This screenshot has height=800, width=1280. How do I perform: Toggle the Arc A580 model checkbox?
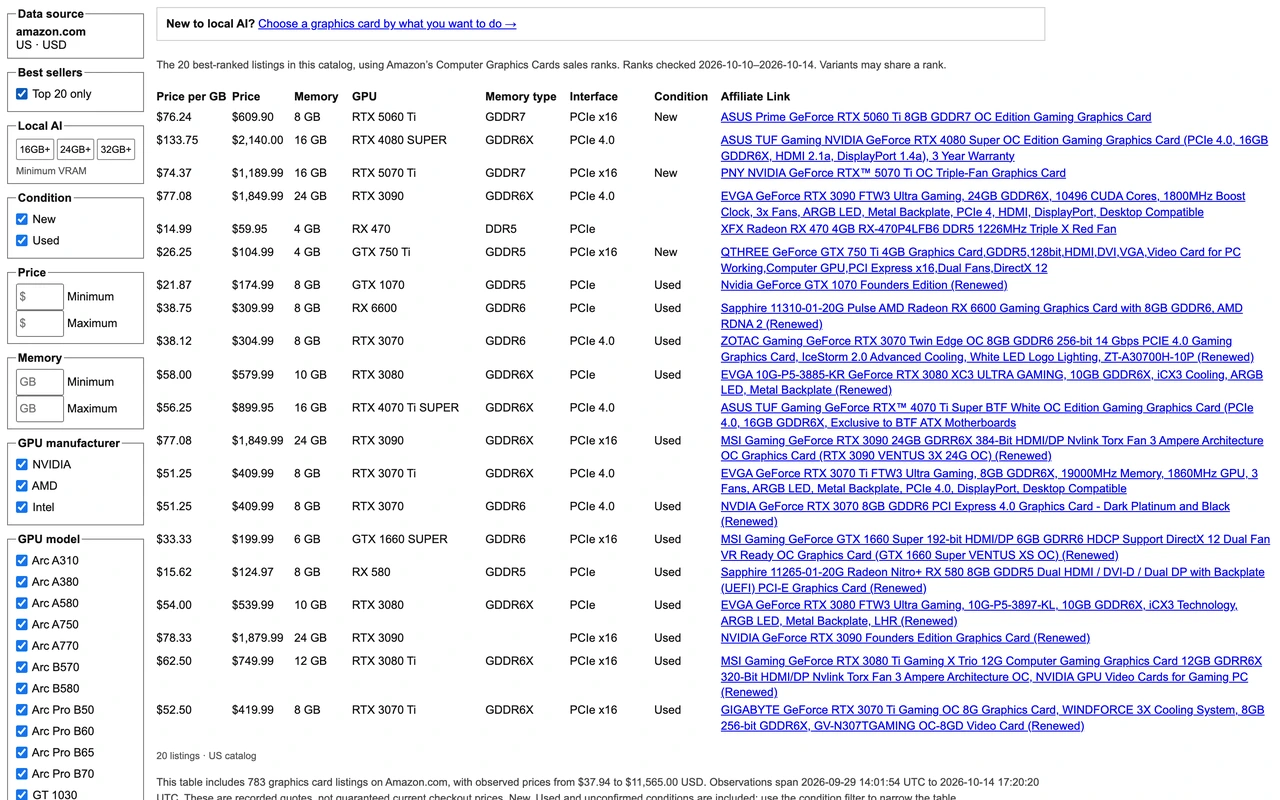pos(22,603)
